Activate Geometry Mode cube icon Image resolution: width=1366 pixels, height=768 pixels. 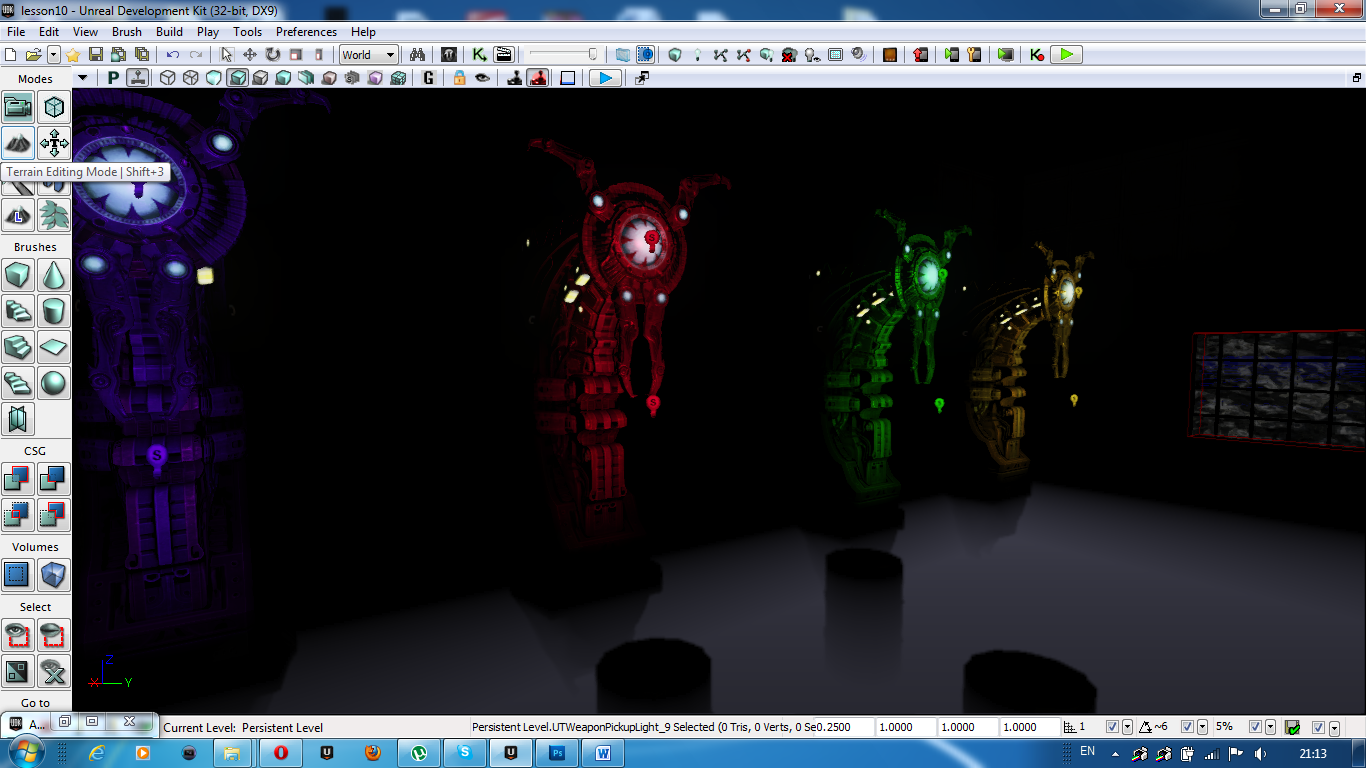point(54,107)
